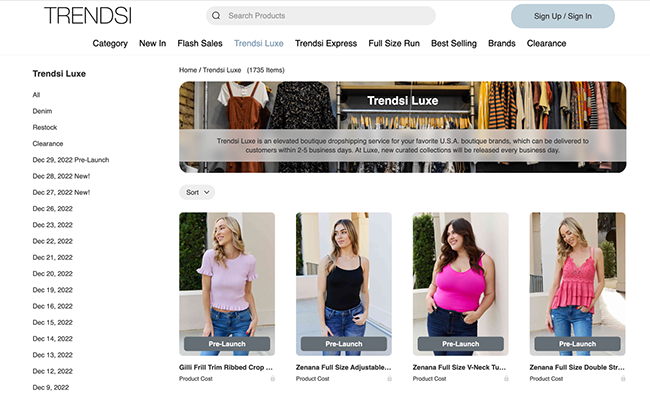This screenshot has height=398, width=650.
Task: Open the Sort dropdown
Action: pos(197,192)
